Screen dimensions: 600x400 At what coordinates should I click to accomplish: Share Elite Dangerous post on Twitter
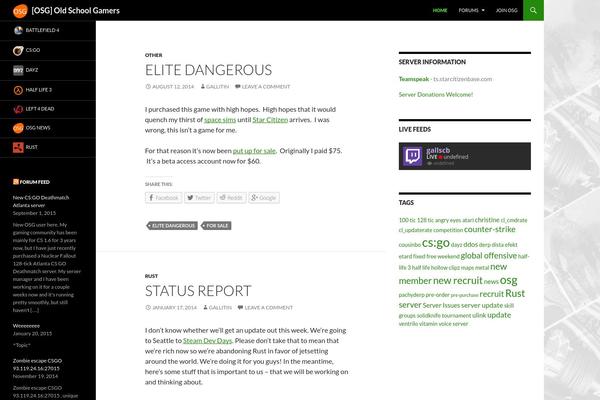[199, 198]
